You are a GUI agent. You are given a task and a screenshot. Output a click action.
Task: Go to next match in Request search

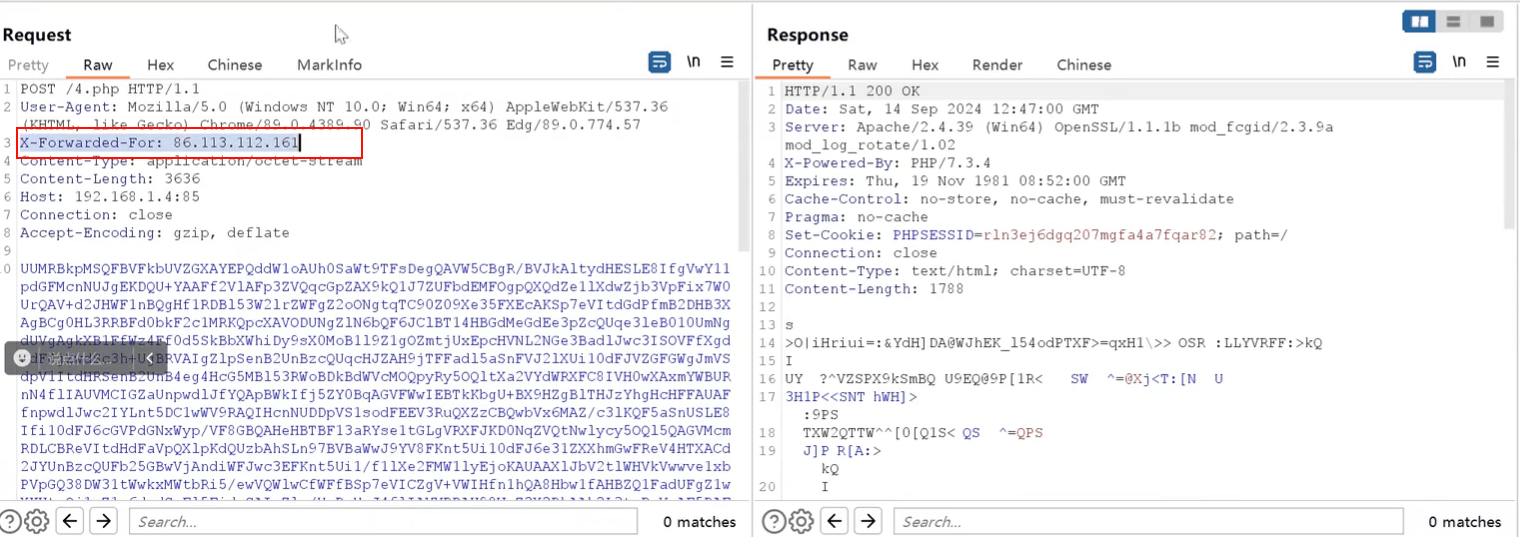click(104, 521)
